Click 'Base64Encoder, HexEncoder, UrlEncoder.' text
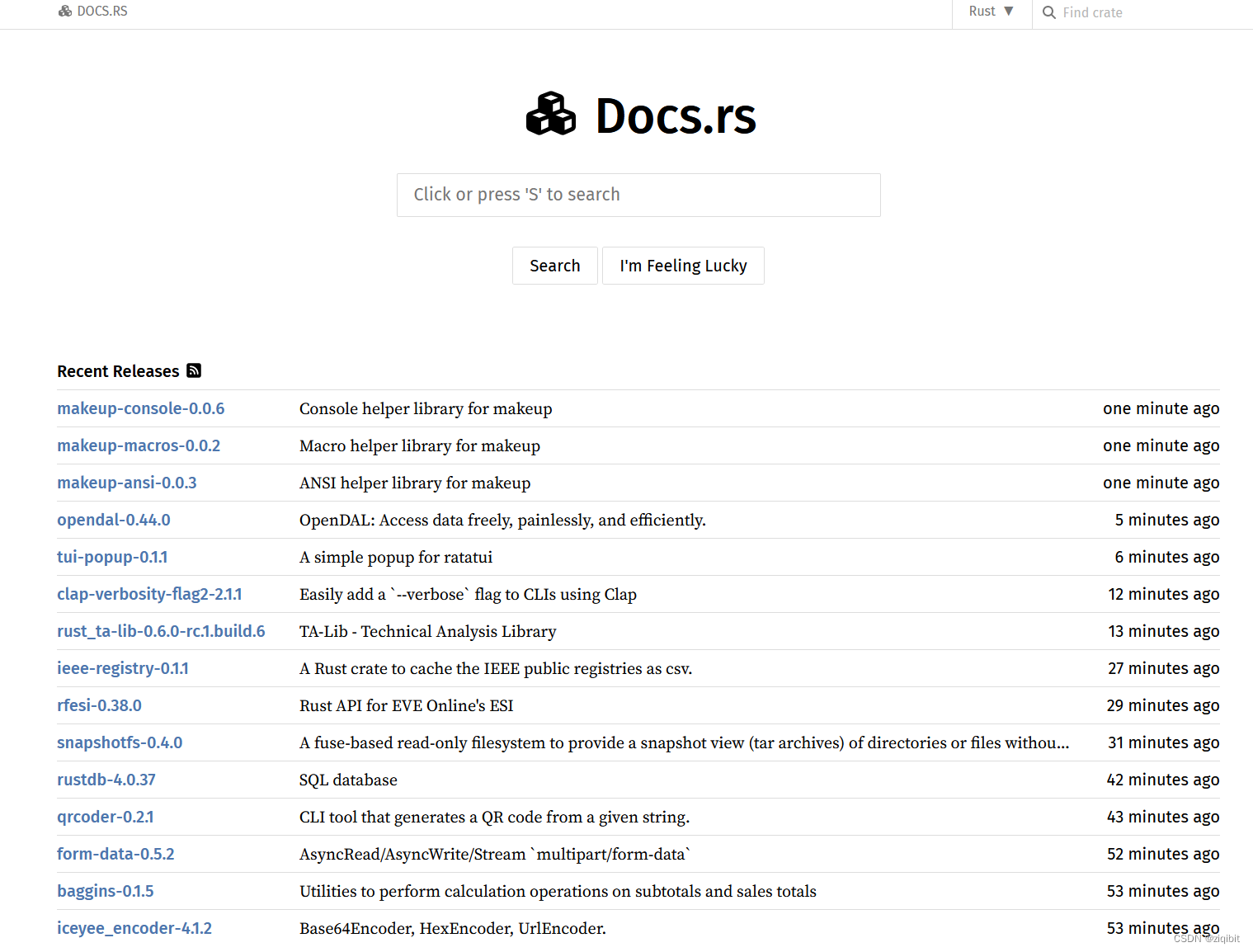1253x952 pixels. pos(453,928)
